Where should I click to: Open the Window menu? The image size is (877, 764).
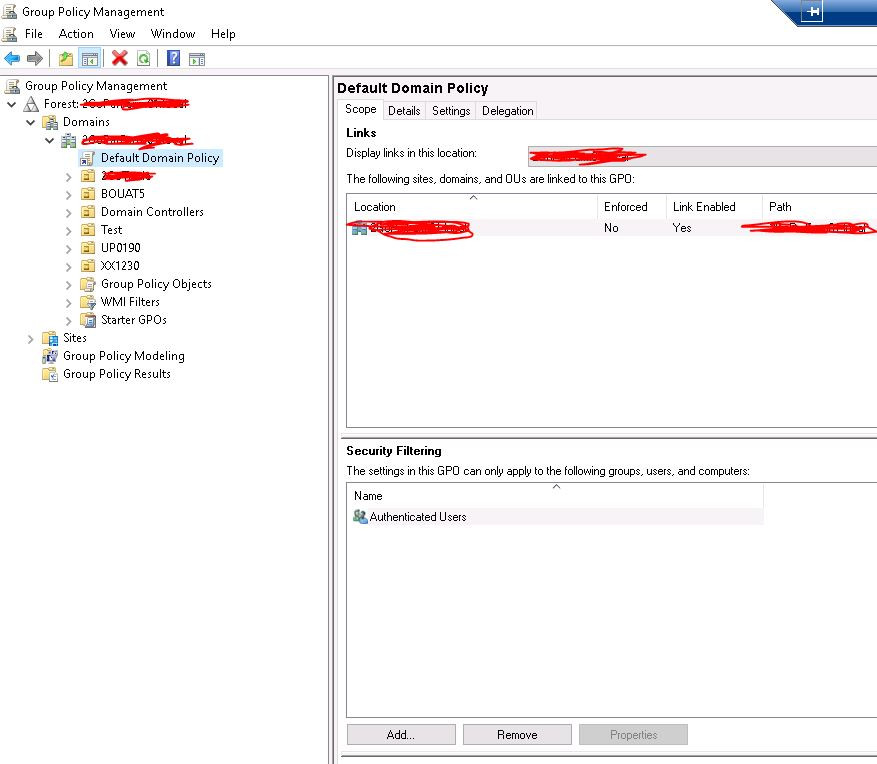click(173, 34)
